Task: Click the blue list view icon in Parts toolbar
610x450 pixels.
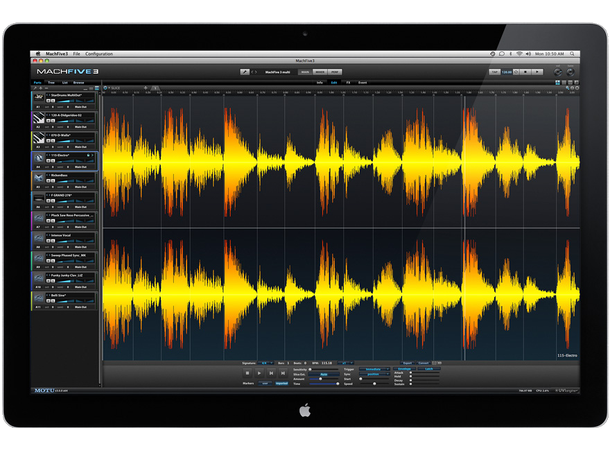Action: point(97,88)
